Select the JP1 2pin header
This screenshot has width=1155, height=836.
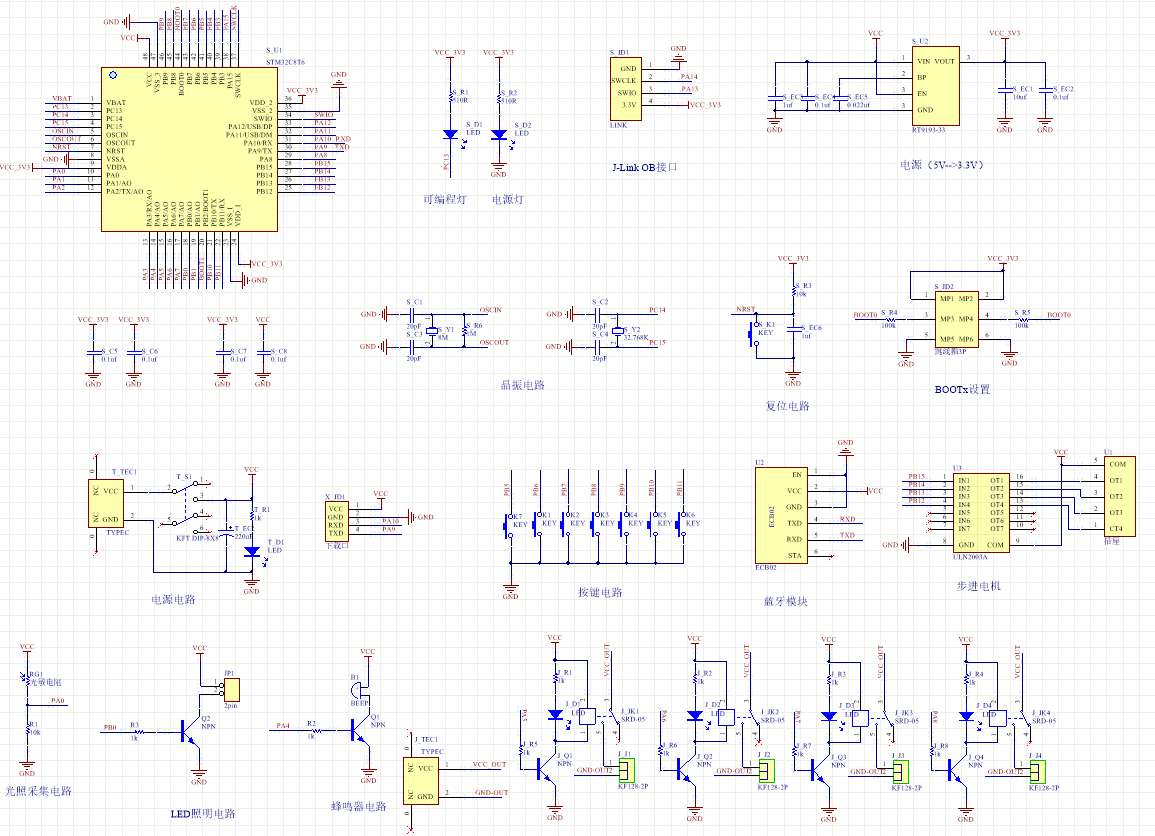point(231,690)
